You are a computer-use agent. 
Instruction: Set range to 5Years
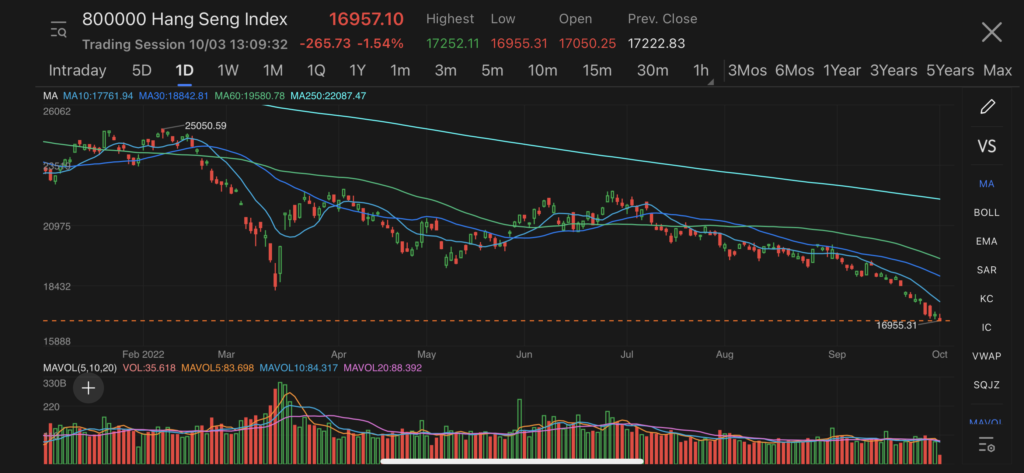click(950, 71)
